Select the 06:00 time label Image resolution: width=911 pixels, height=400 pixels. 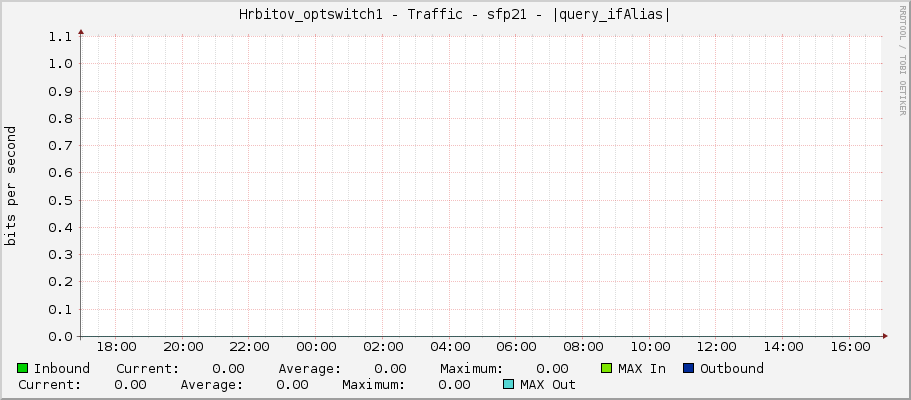pos(516,347)
